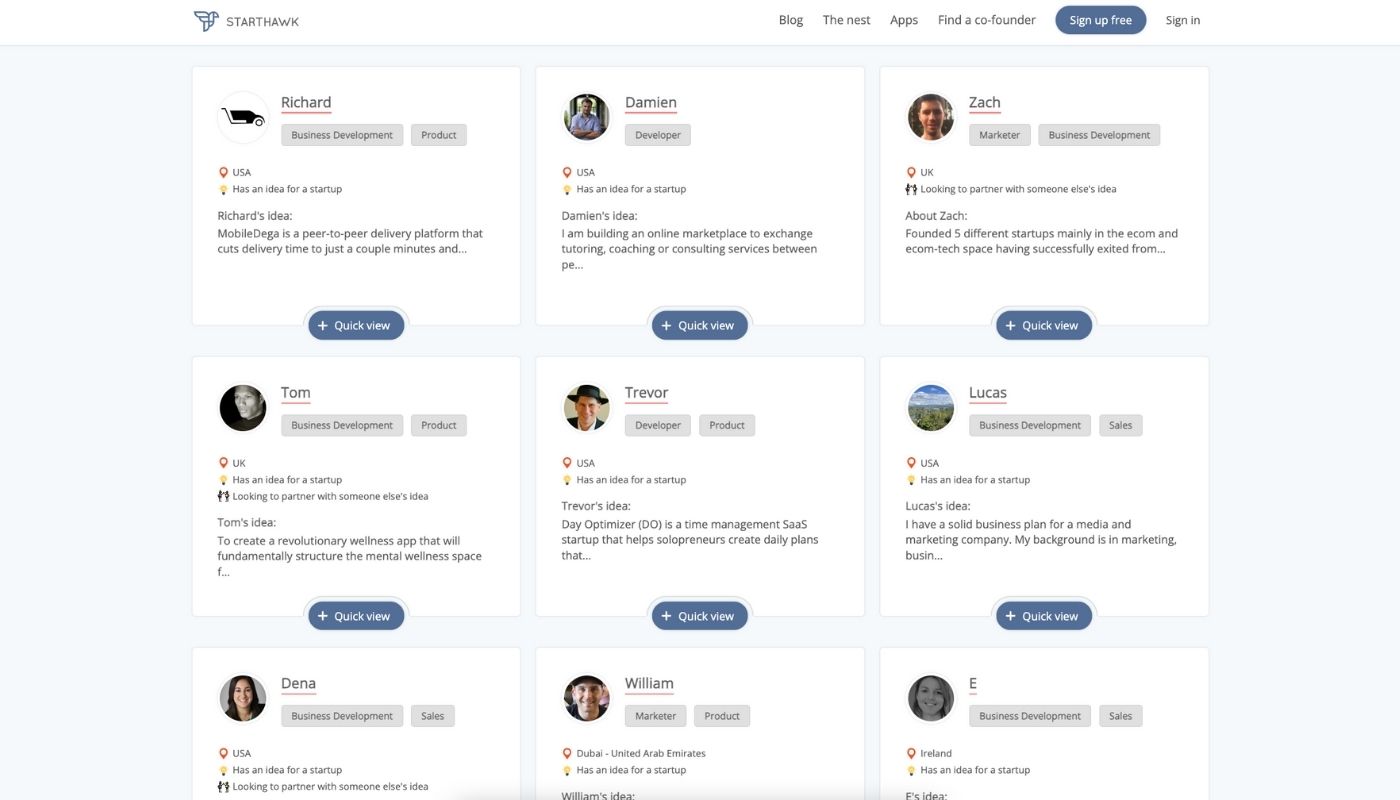The image size is (1400, 800).
Task: Click the partner icon on Zach's card
Action: pos(910,188)
